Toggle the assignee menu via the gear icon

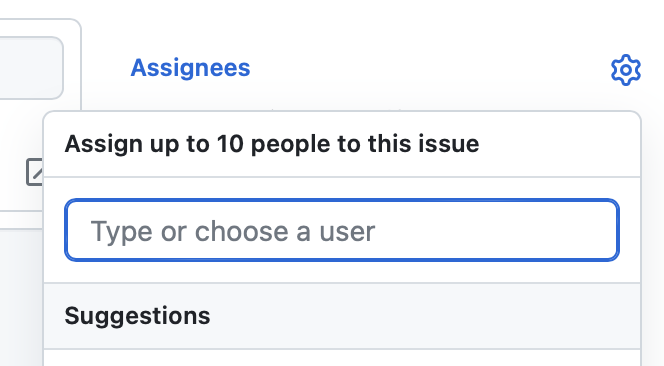(625, 70)
